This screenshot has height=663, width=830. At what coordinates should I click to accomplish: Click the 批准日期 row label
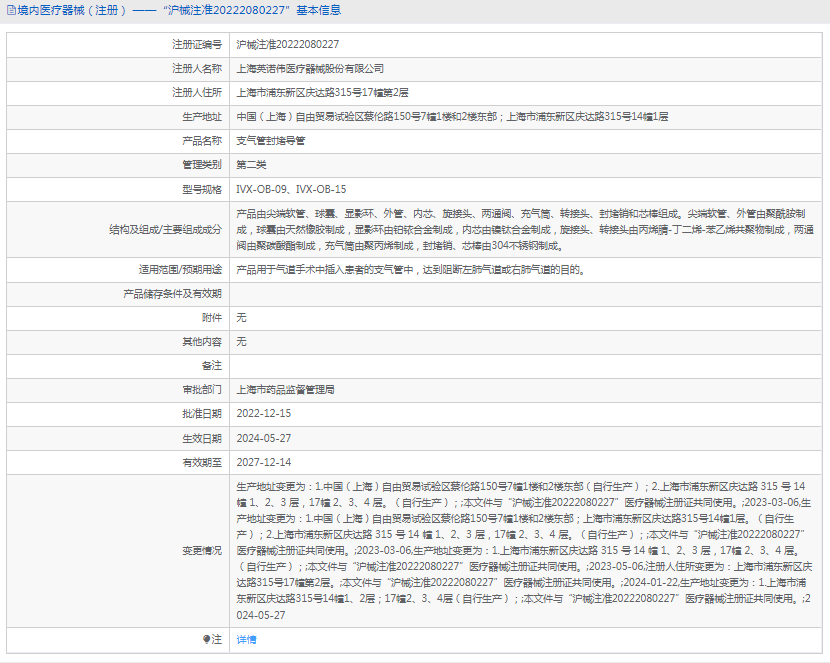coord(202,414)
